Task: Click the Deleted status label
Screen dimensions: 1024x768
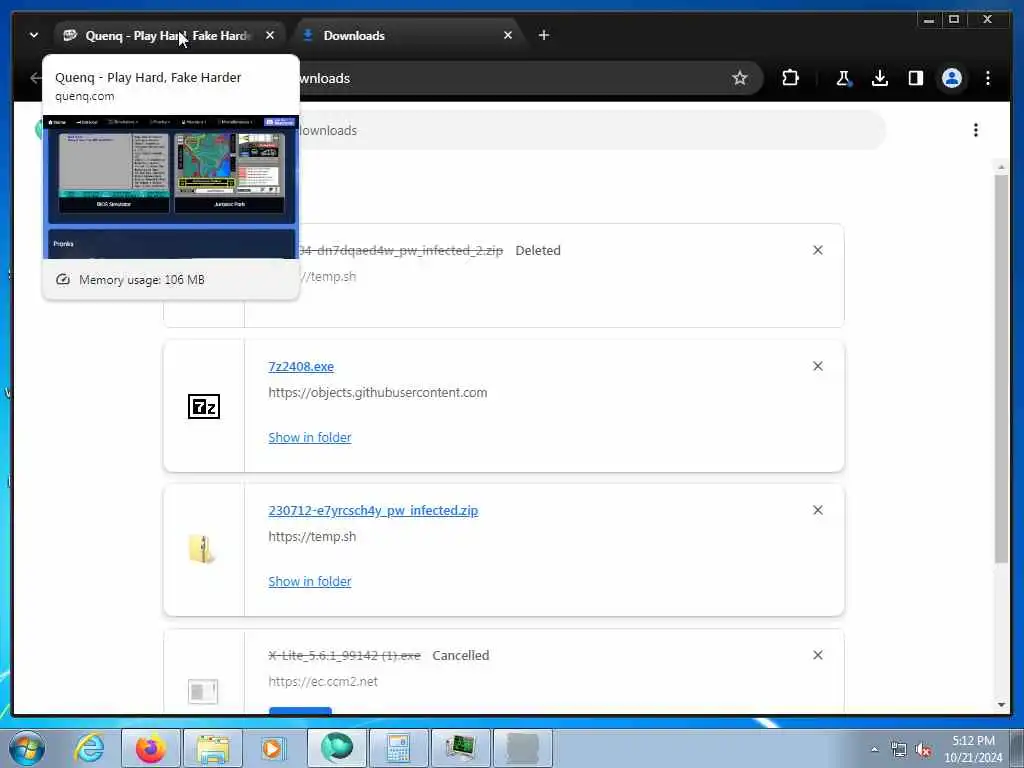Action: coord(538,251)
